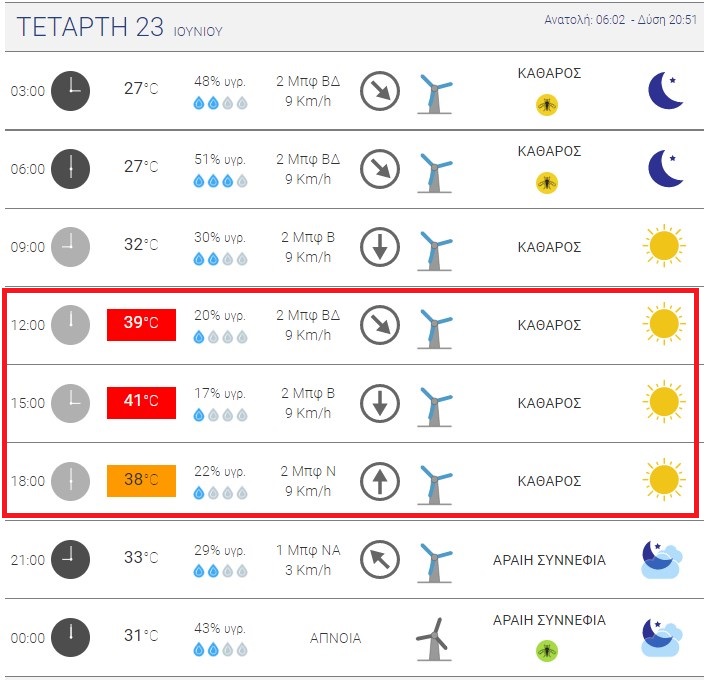Click the 2 Μπφ Ν wind text at 18:00
The height and width of the screenshot is (680, 713).
[308, 471]
